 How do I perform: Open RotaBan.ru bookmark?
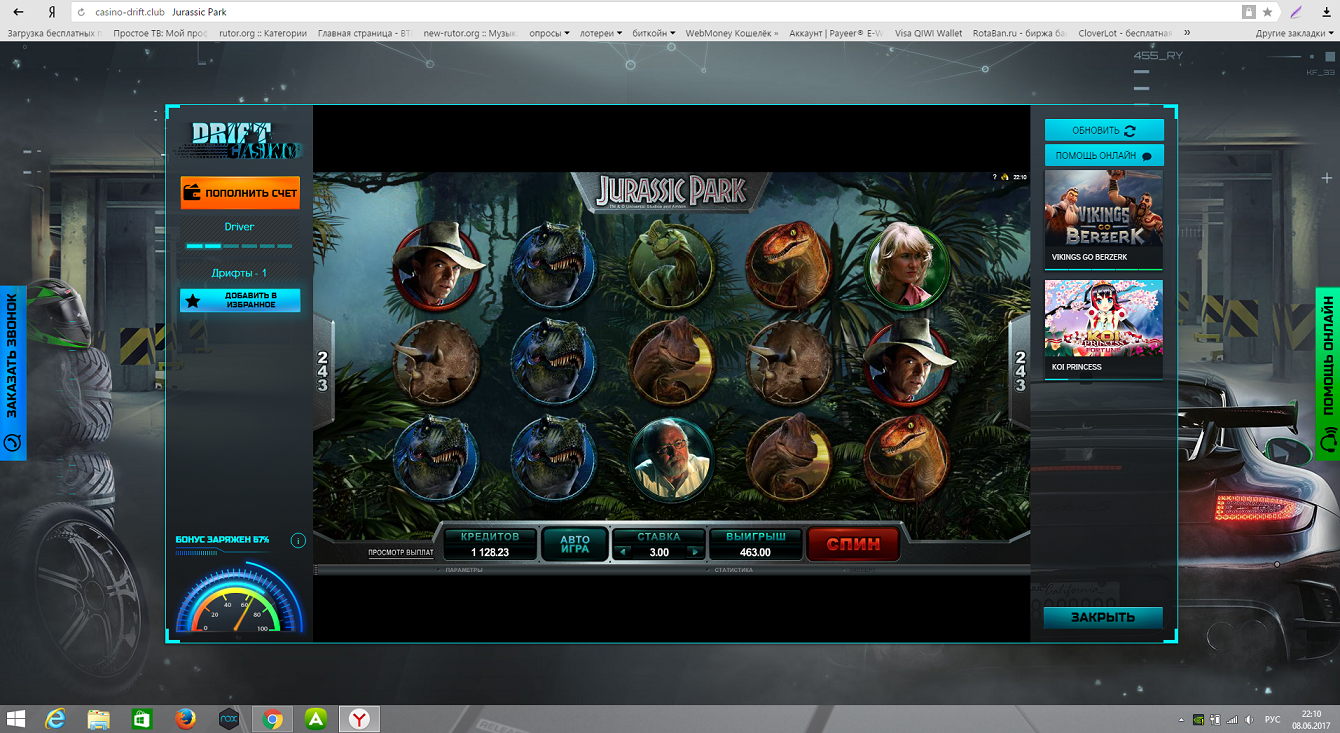pos(1021,33)
